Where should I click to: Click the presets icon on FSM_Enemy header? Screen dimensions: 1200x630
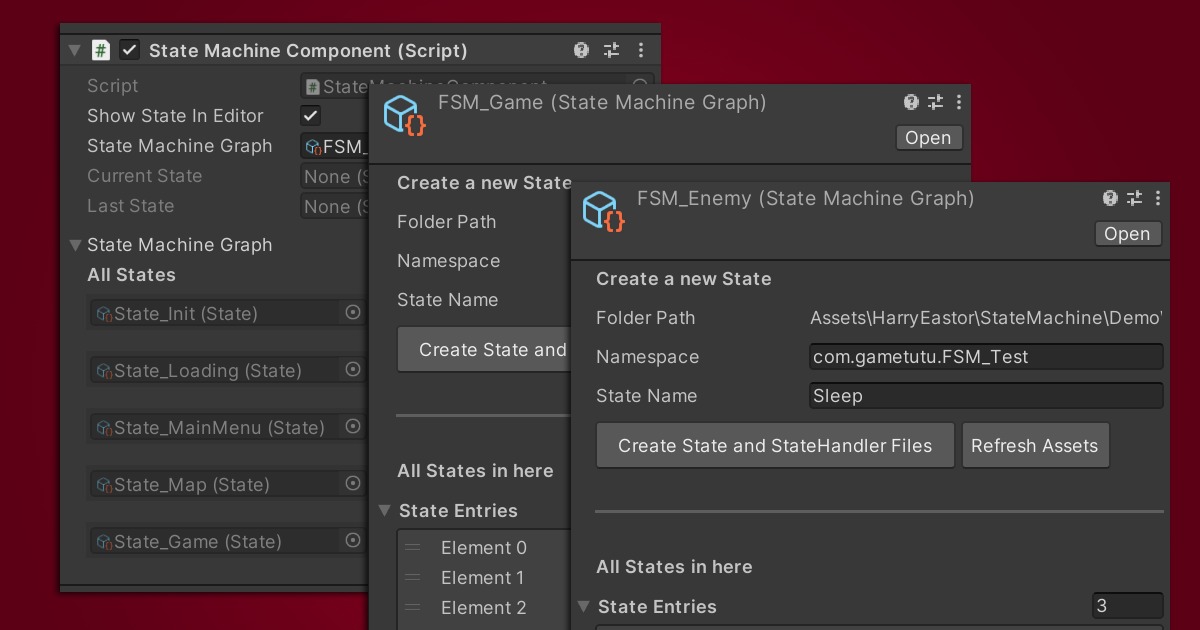[x=1134, y=198]
